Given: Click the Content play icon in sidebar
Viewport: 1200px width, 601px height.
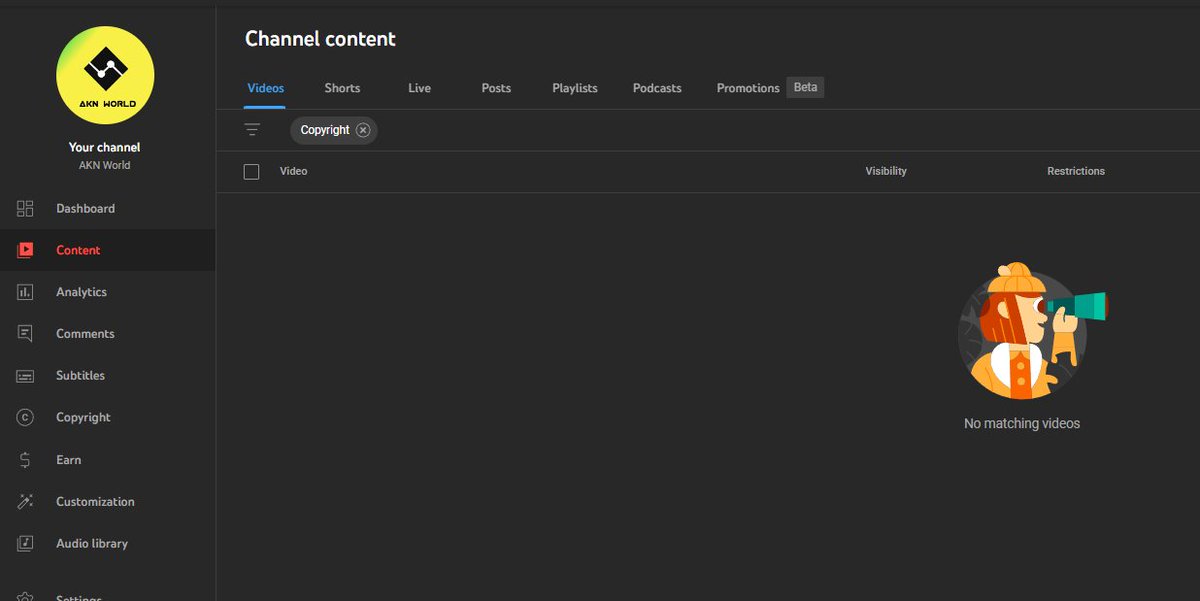Looking at the screenshot, I should click(x=26, y=251).
